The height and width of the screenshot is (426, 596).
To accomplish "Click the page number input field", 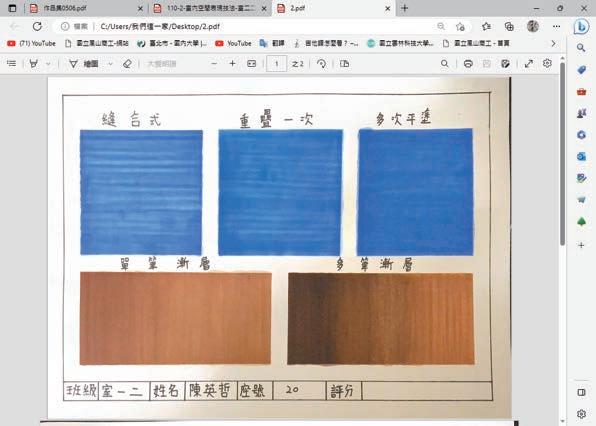I will 276,64.
